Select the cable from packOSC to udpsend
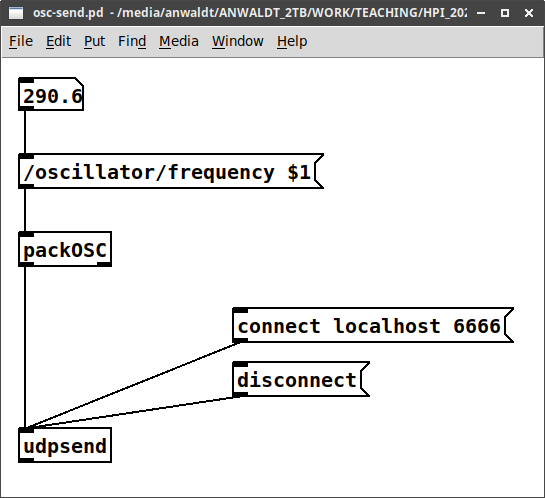This screenshot has height=498, width=545. coord(25,348)
